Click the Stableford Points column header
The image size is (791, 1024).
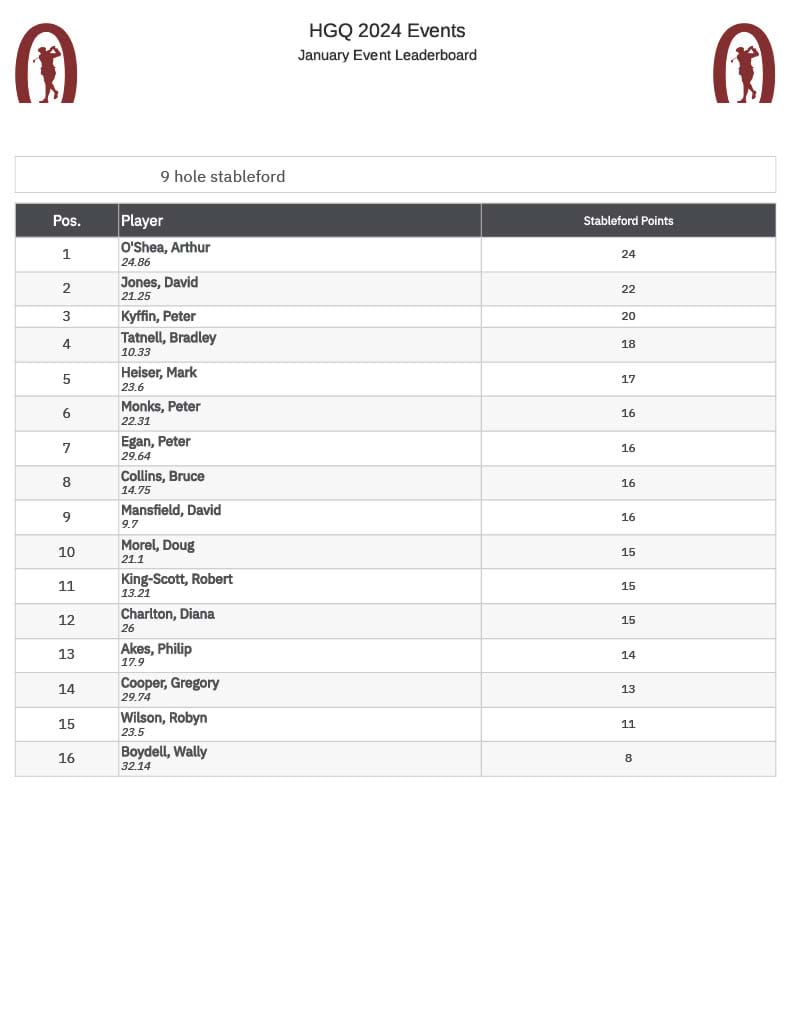(x=628, y=221)
